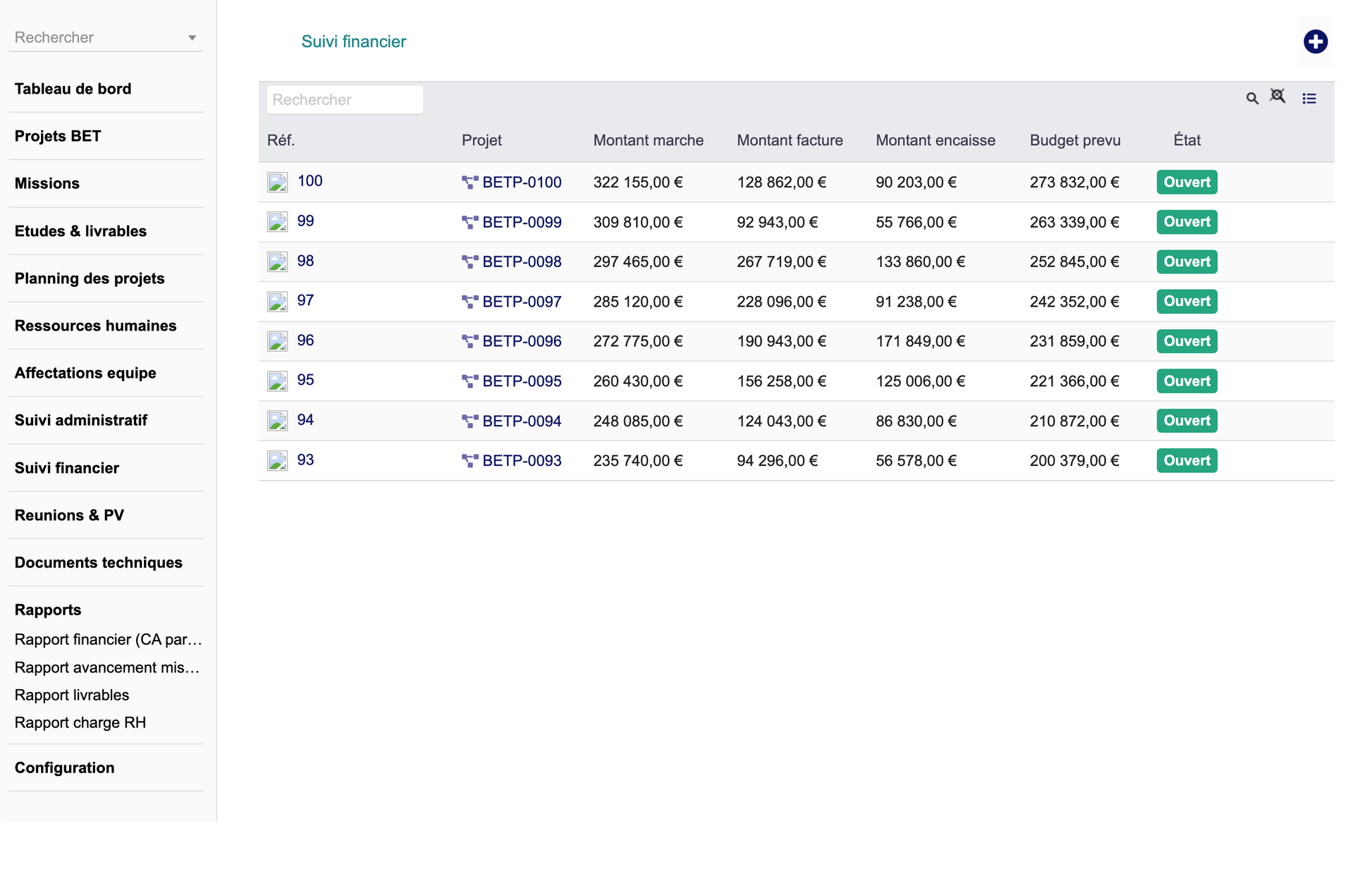Select Suivi financier in sidebar
The height and width of the screenshot is (881, 1372).
(66, 468)
